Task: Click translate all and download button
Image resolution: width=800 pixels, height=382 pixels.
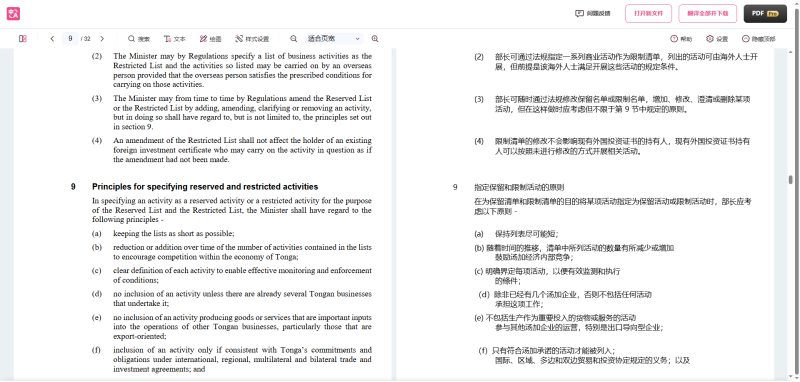Action: click(708, 14)
